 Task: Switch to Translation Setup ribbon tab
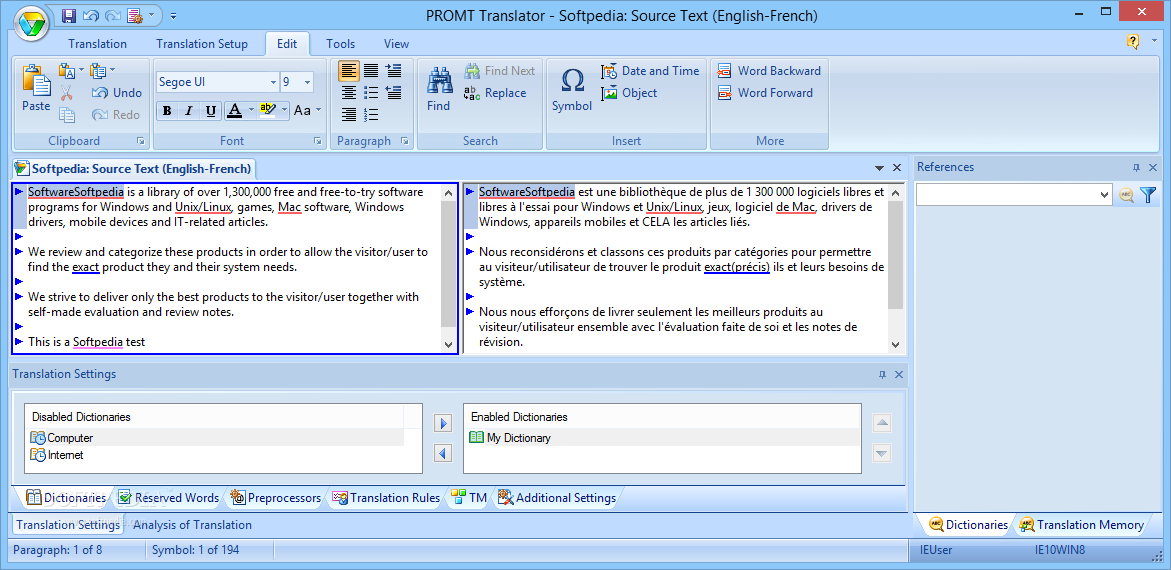point(202,43)
